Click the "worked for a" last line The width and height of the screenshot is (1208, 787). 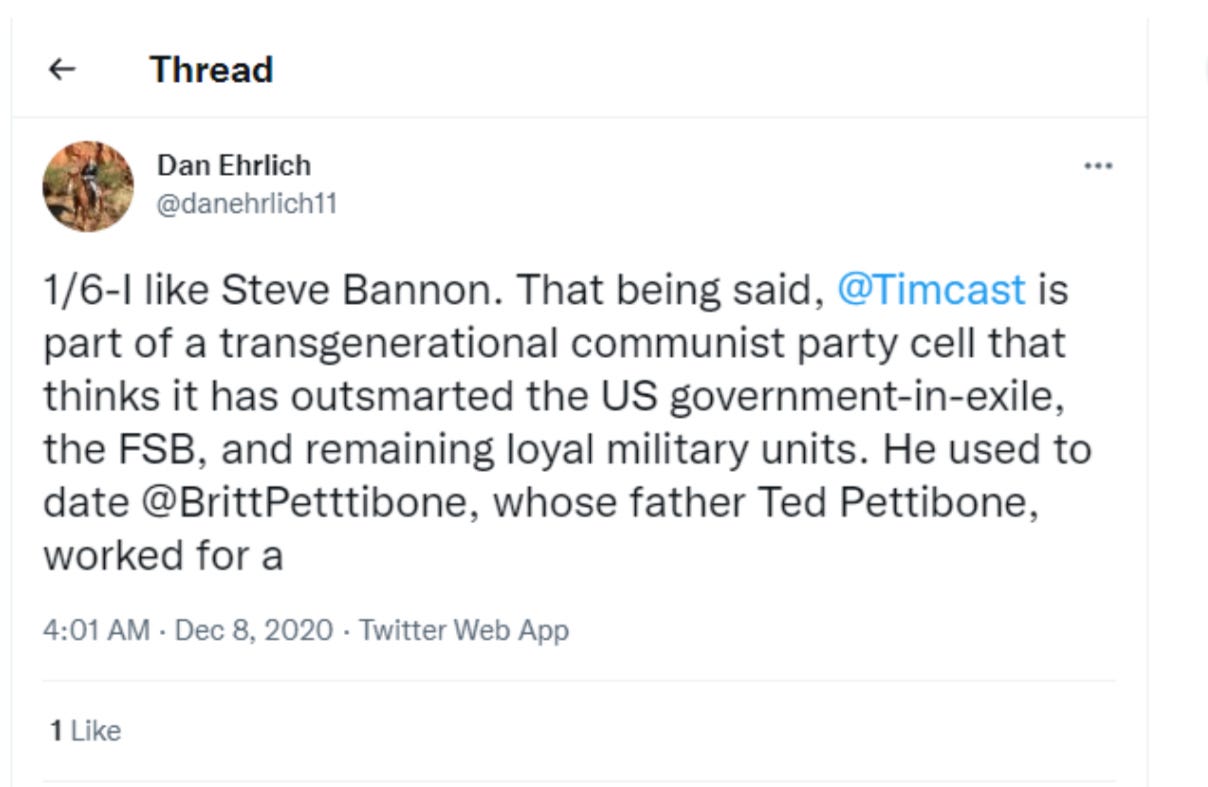coord(163,556)
